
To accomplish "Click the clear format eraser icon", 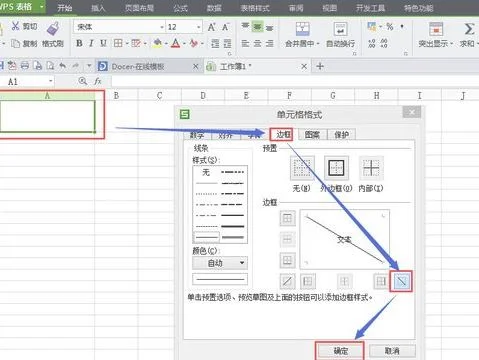I will pos(194,43).
